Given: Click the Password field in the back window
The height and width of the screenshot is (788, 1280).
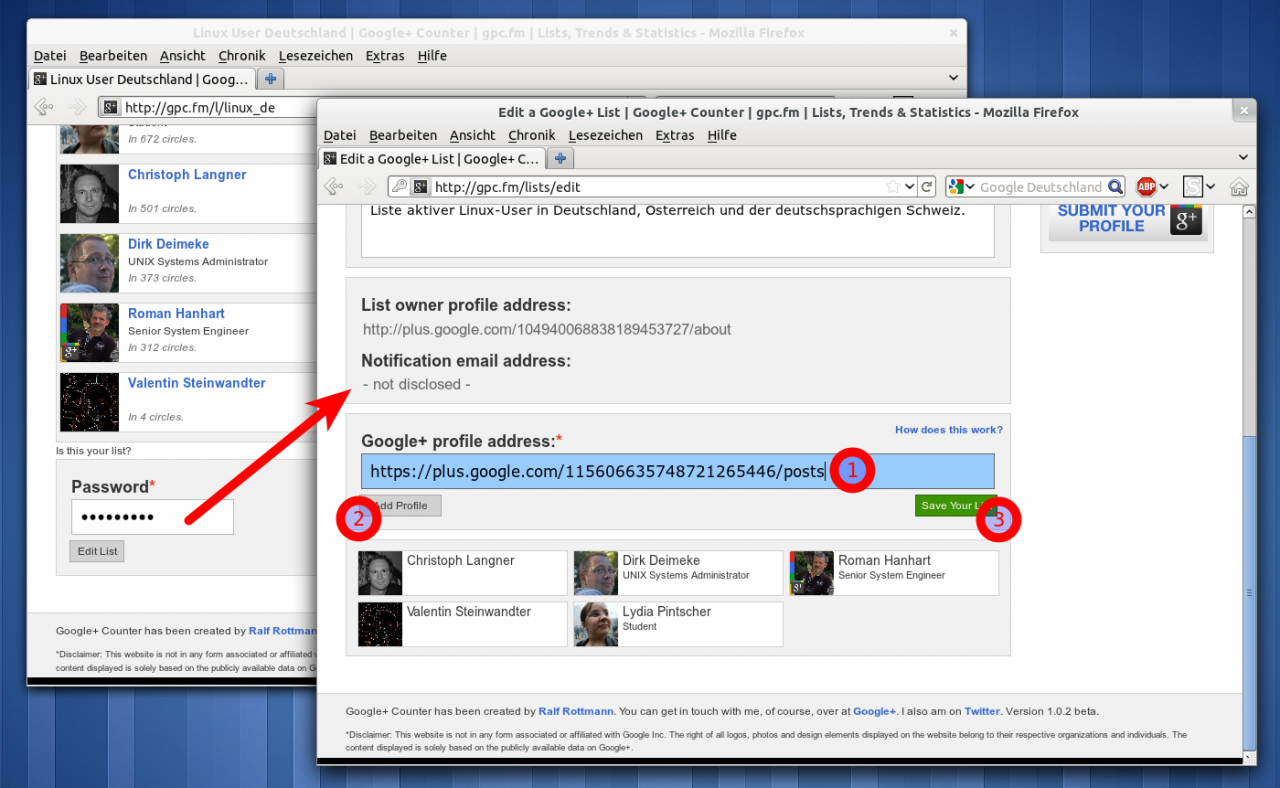Looking at the screenshot, I should point(152,517).
